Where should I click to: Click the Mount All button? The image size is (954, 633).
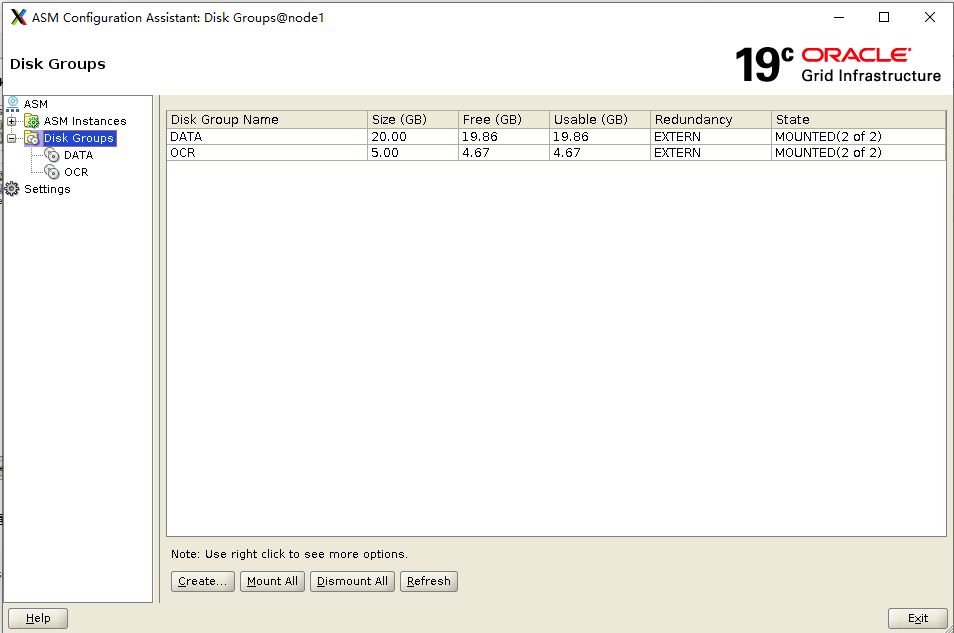pyautogui.click(x=272, y=581)
